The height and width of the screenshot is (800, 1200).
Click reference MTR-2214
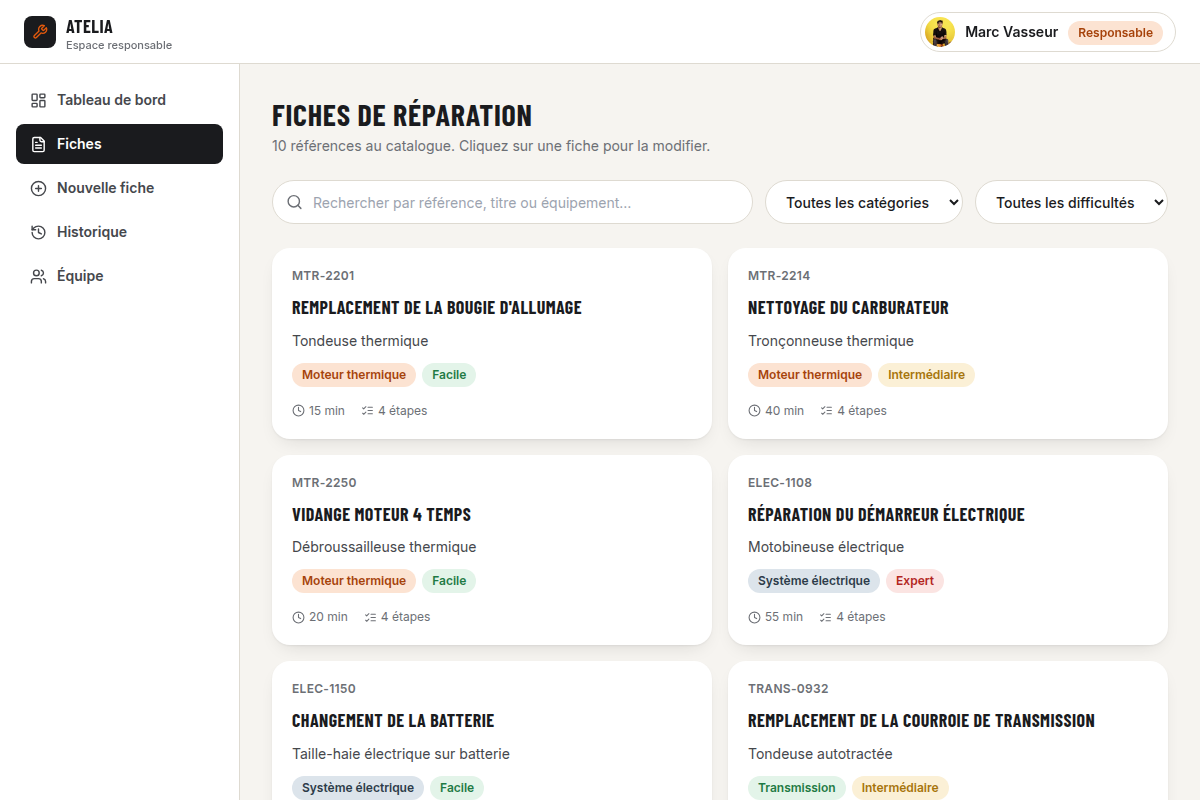[x=779, y=276]
